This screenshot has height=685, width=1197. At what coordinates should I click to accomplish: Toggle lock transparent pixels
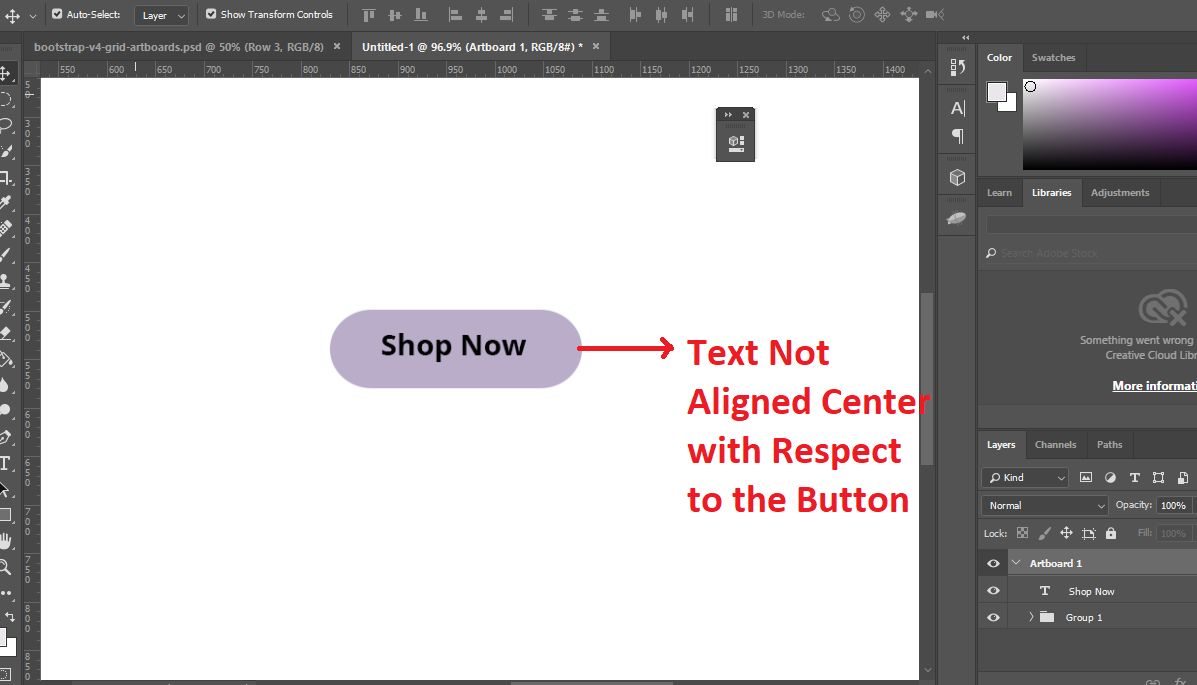pyautogui.click(x=1022, y=533)
